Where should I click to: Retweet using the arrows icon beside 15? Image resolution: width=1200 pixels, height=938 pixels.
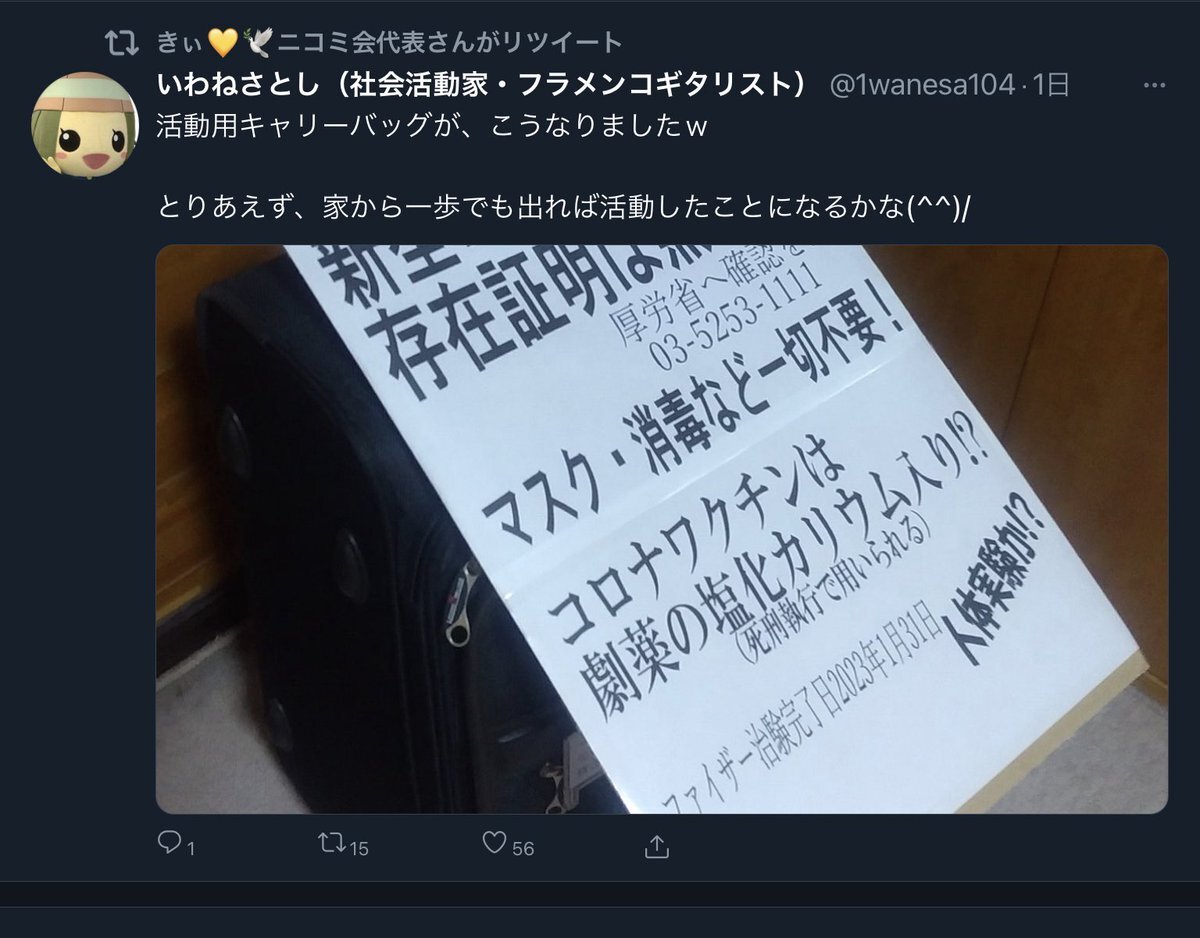click(x=331, y=844)
